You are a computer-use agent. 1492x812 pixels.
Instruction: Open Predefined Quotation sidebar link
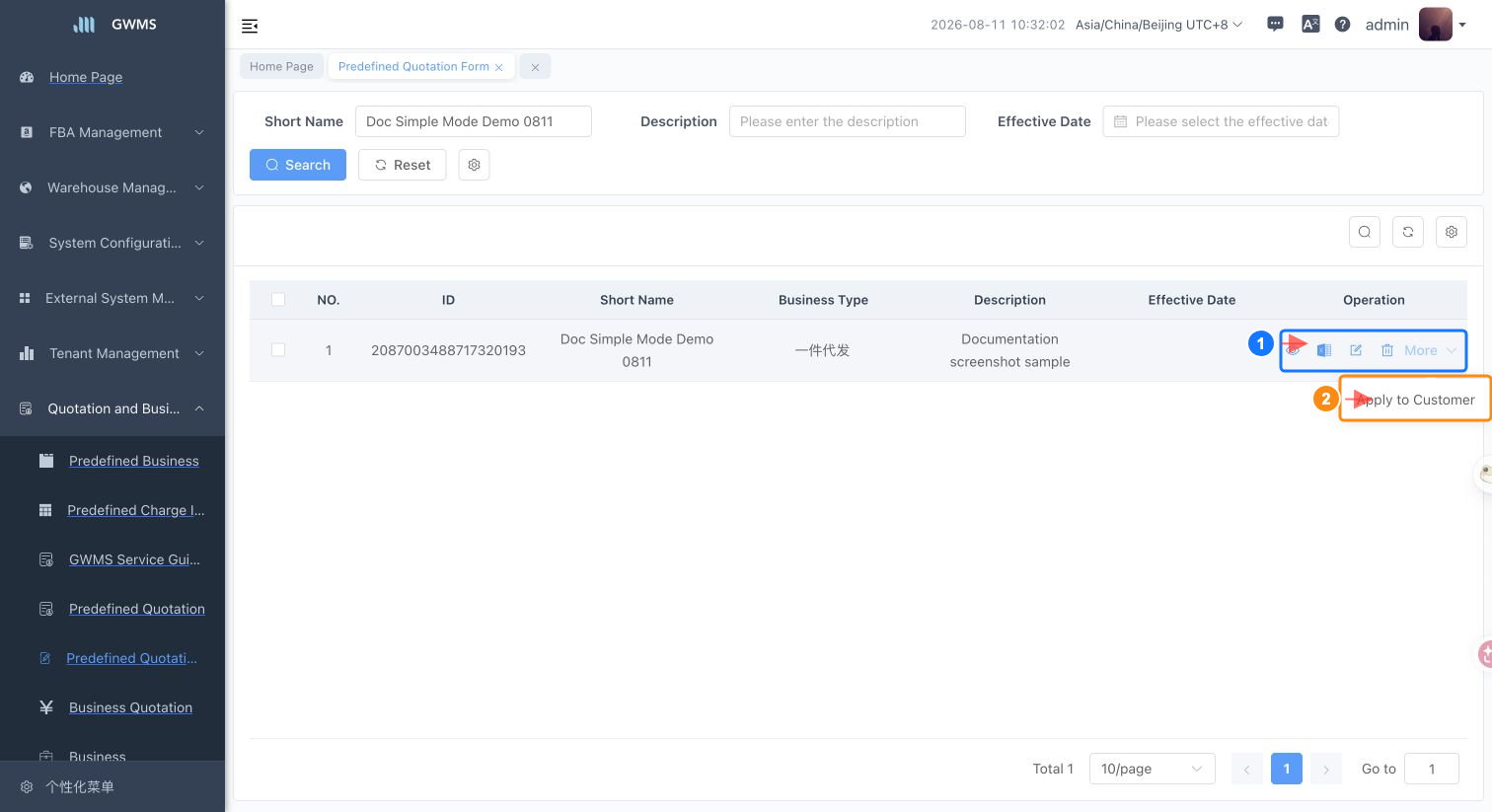click(137, 609)
